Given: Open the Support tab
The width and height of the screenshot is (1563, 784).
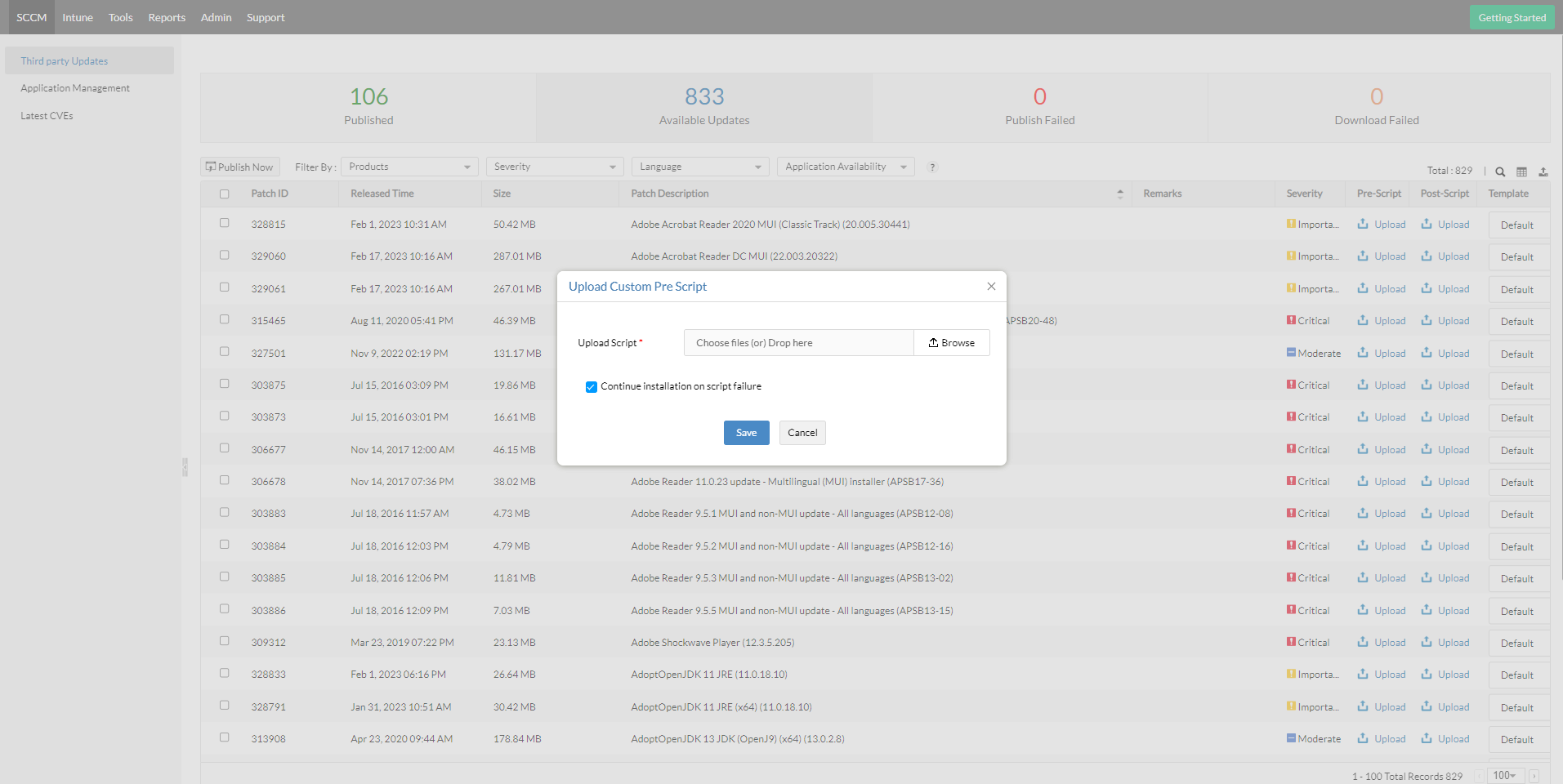Looking at the screenshot, I should coord(266,17).
